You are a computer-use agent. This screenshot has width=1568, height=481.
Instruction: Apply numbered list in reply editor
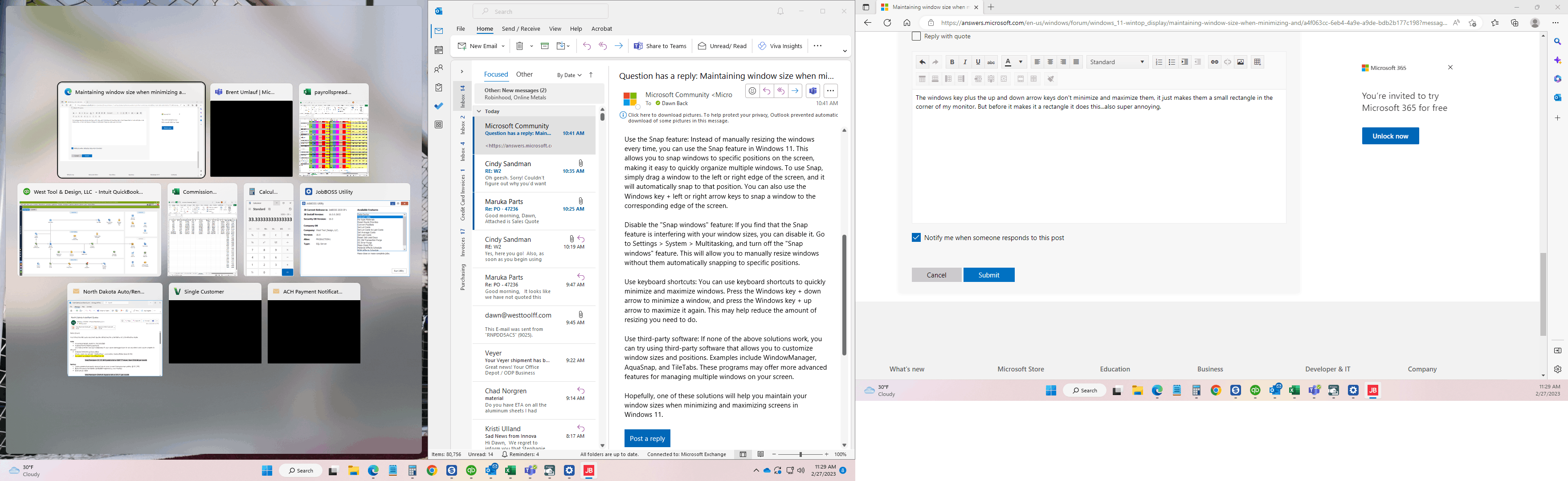coord(1159,62)
